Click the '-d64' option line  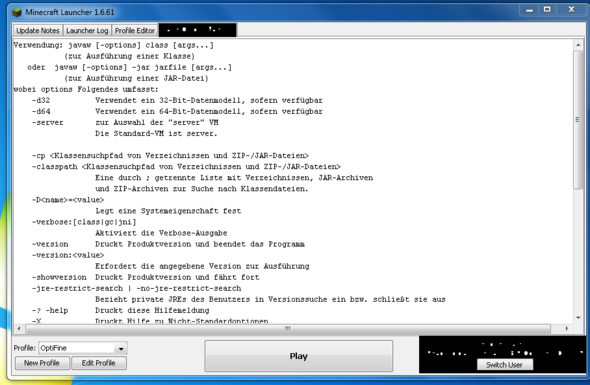(177, 111)
